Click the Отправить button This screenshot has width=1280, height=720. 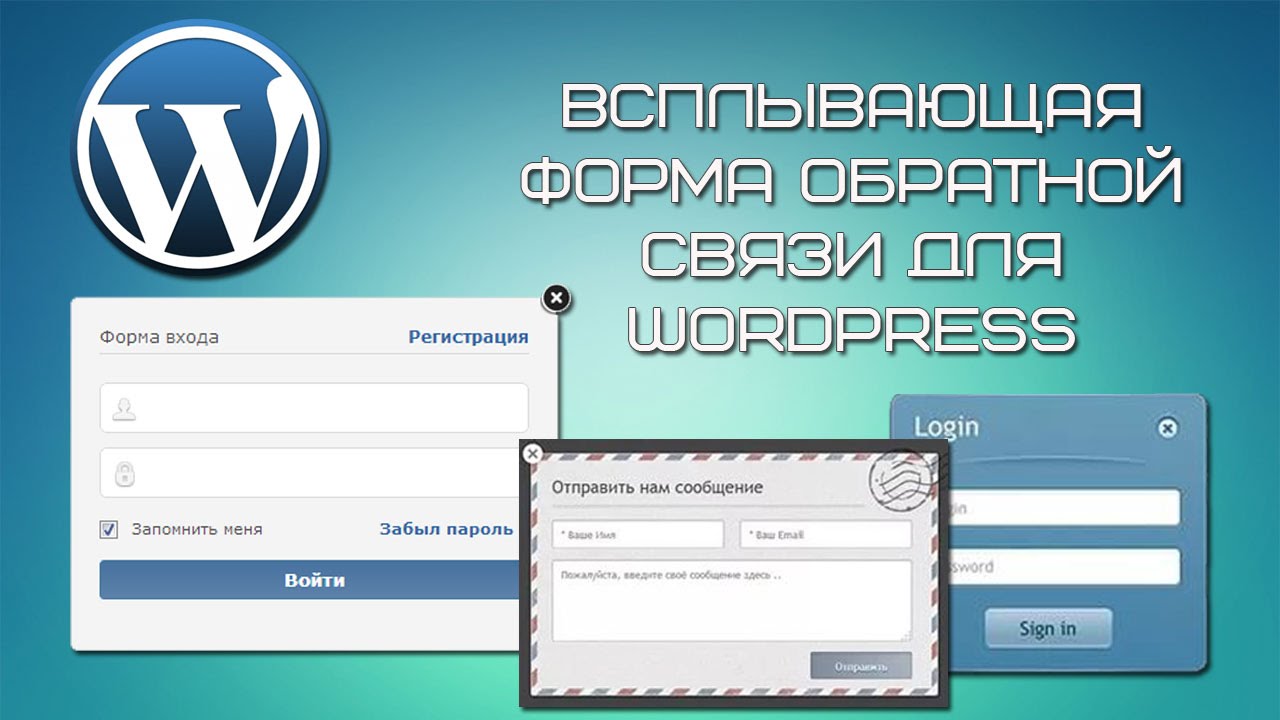coord(861,666)
